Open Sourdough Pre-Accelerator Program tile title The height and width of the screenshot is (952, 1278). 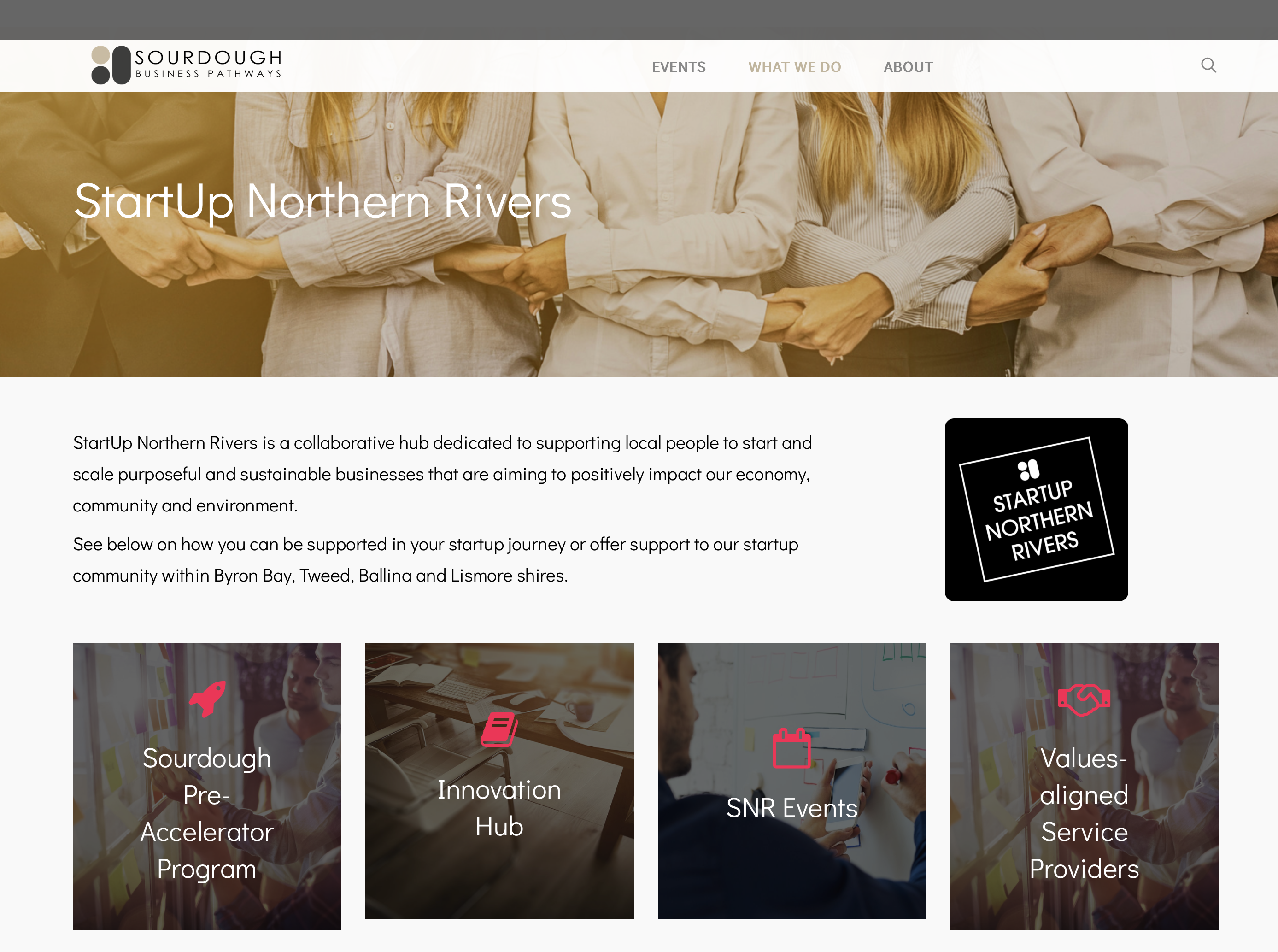point(207,813)
